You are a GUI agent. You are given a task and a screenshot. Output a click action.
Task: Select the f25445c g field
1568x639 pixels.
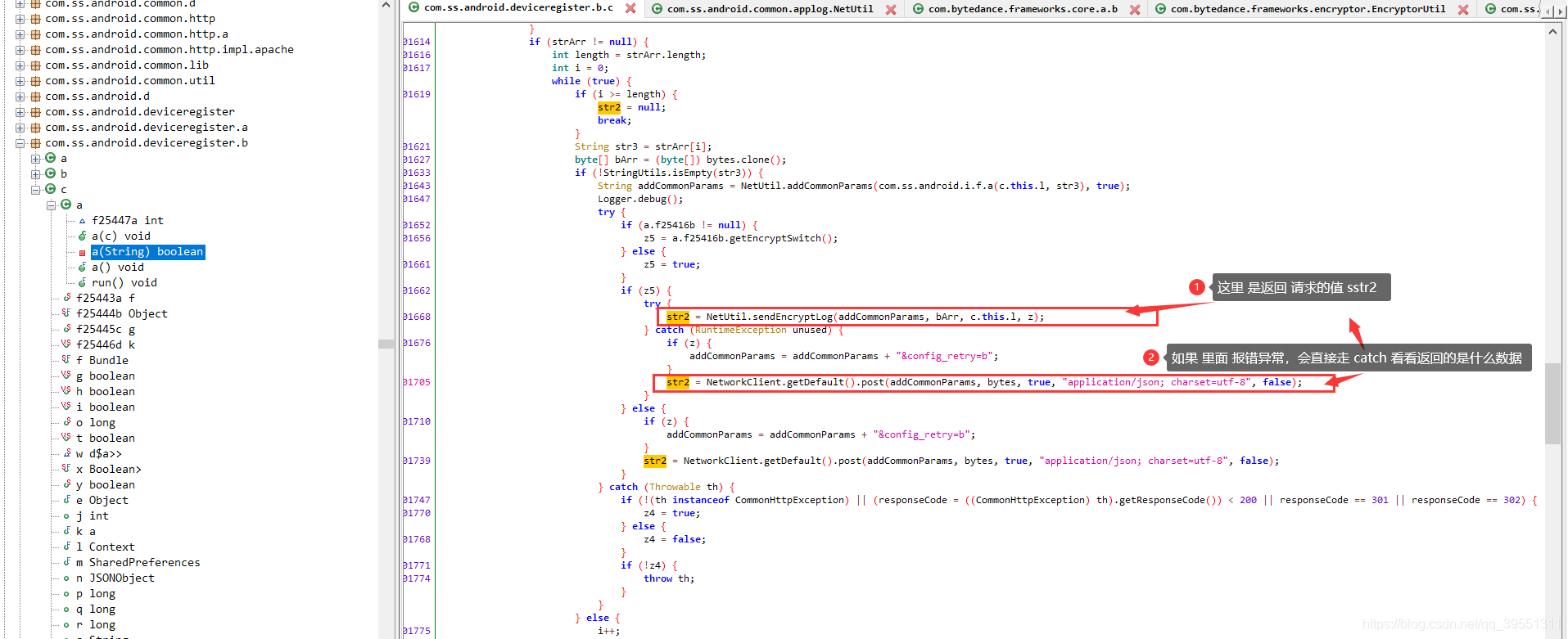(x=106, y=330)
